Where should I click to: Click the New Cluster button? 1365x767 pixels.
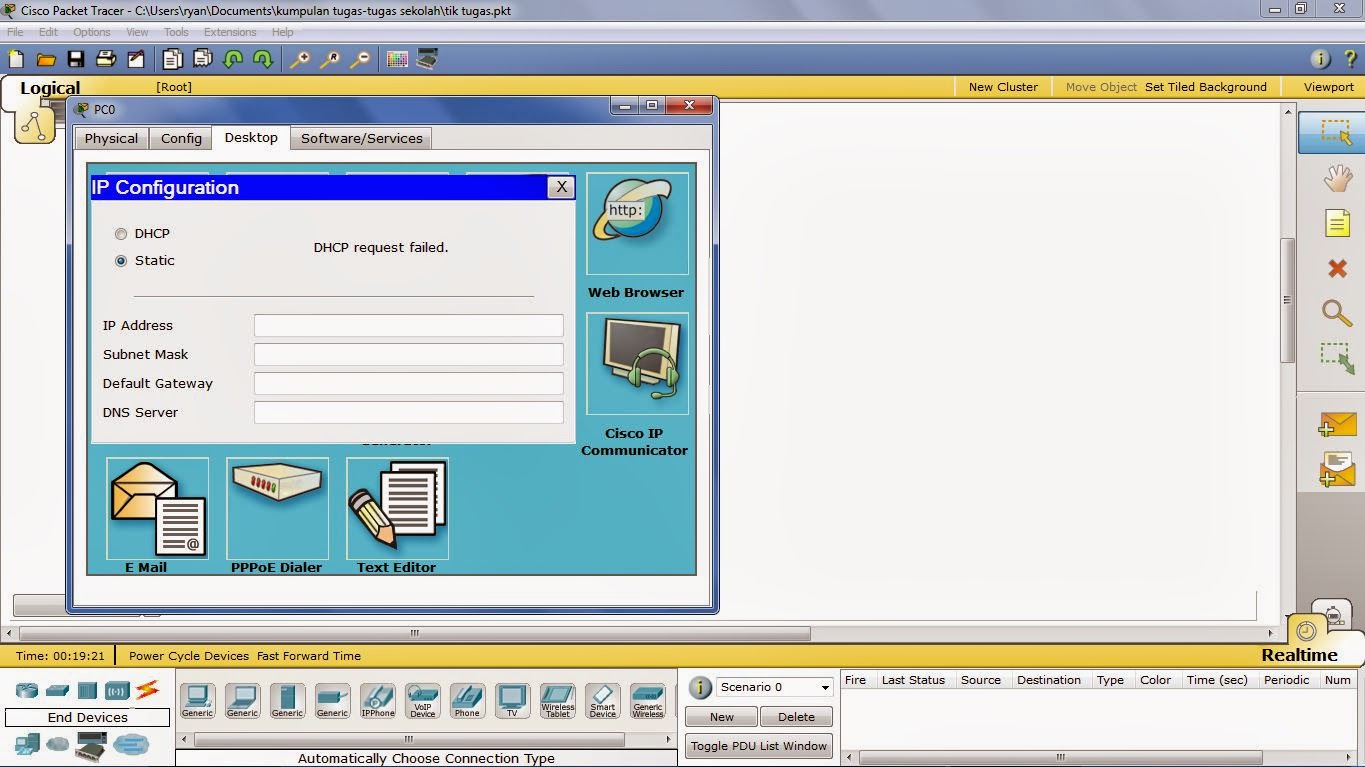[x=1003, y=87]
